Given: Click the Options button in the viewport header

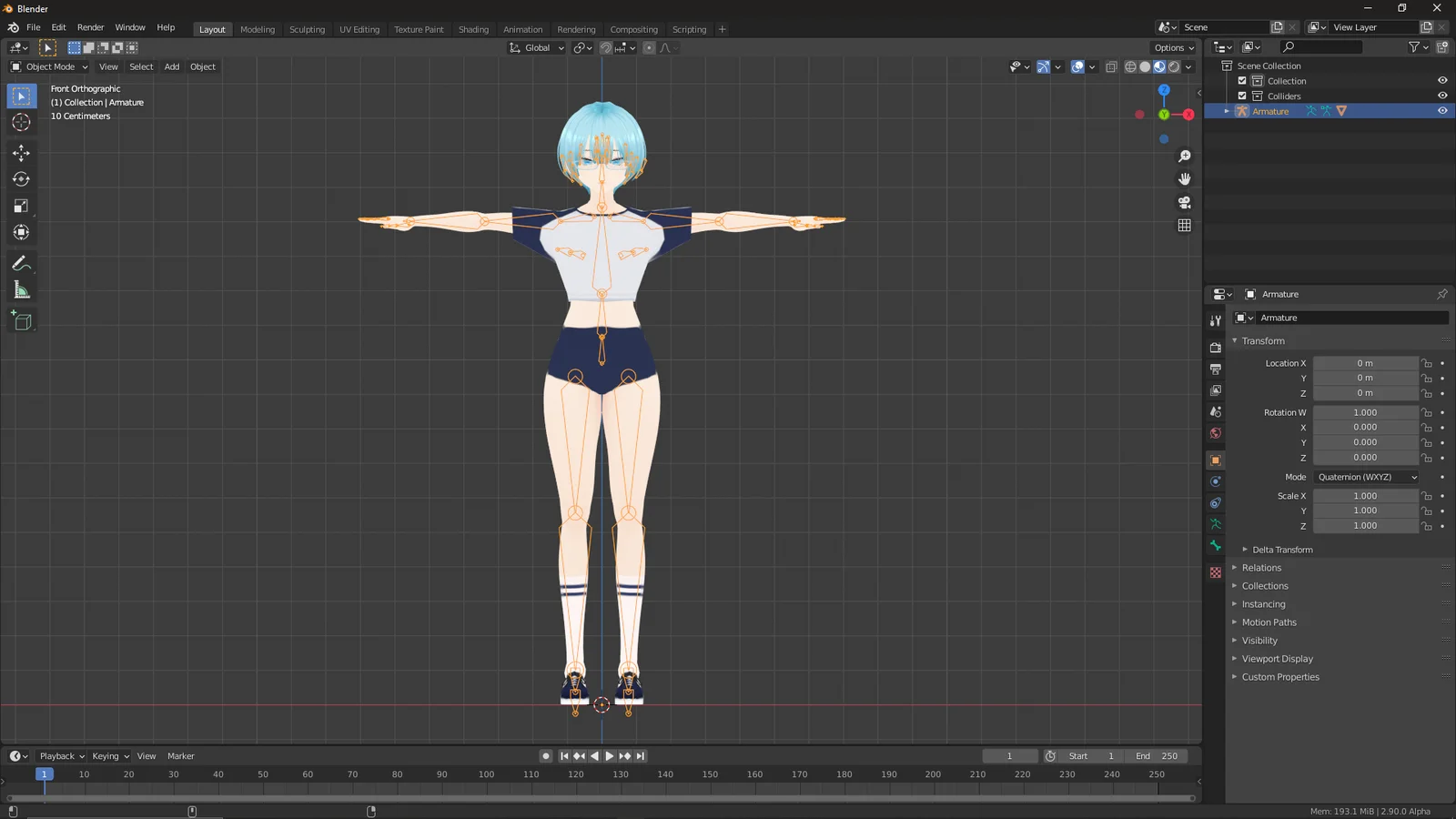Looking at the screenshot, I should pos(1173,47).
